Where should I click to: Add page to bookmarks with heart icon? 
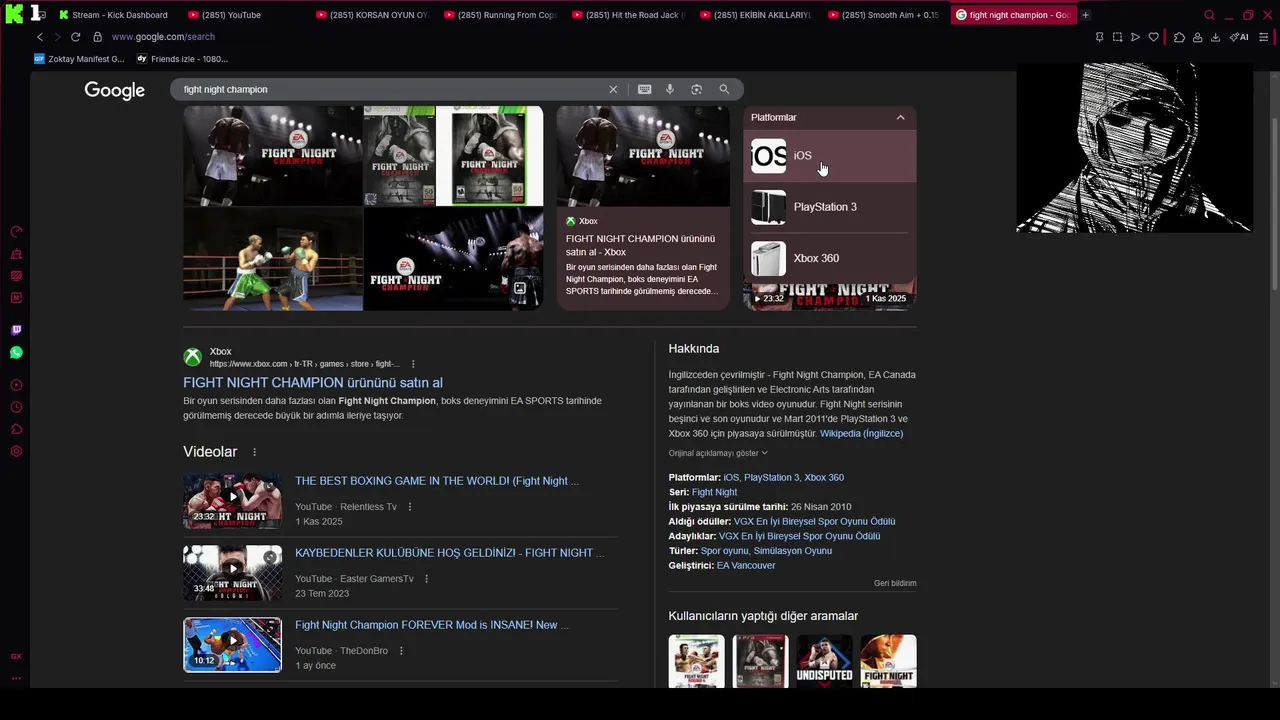1153,37
